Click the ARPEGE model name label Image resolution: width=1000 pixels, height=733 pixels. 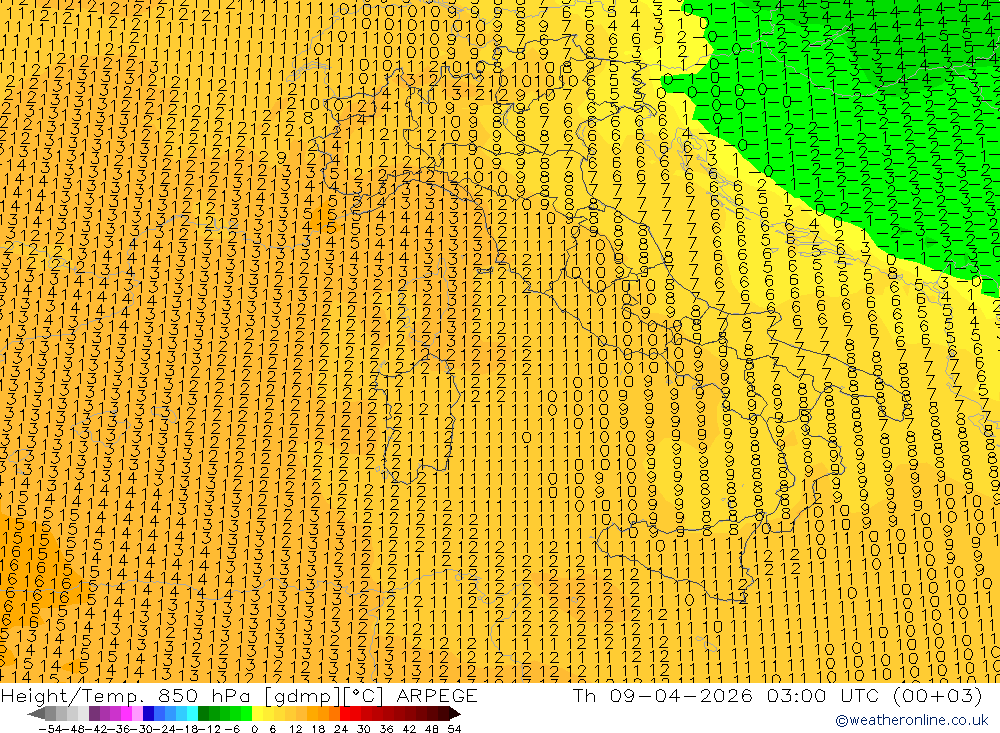tap(436, 695)
